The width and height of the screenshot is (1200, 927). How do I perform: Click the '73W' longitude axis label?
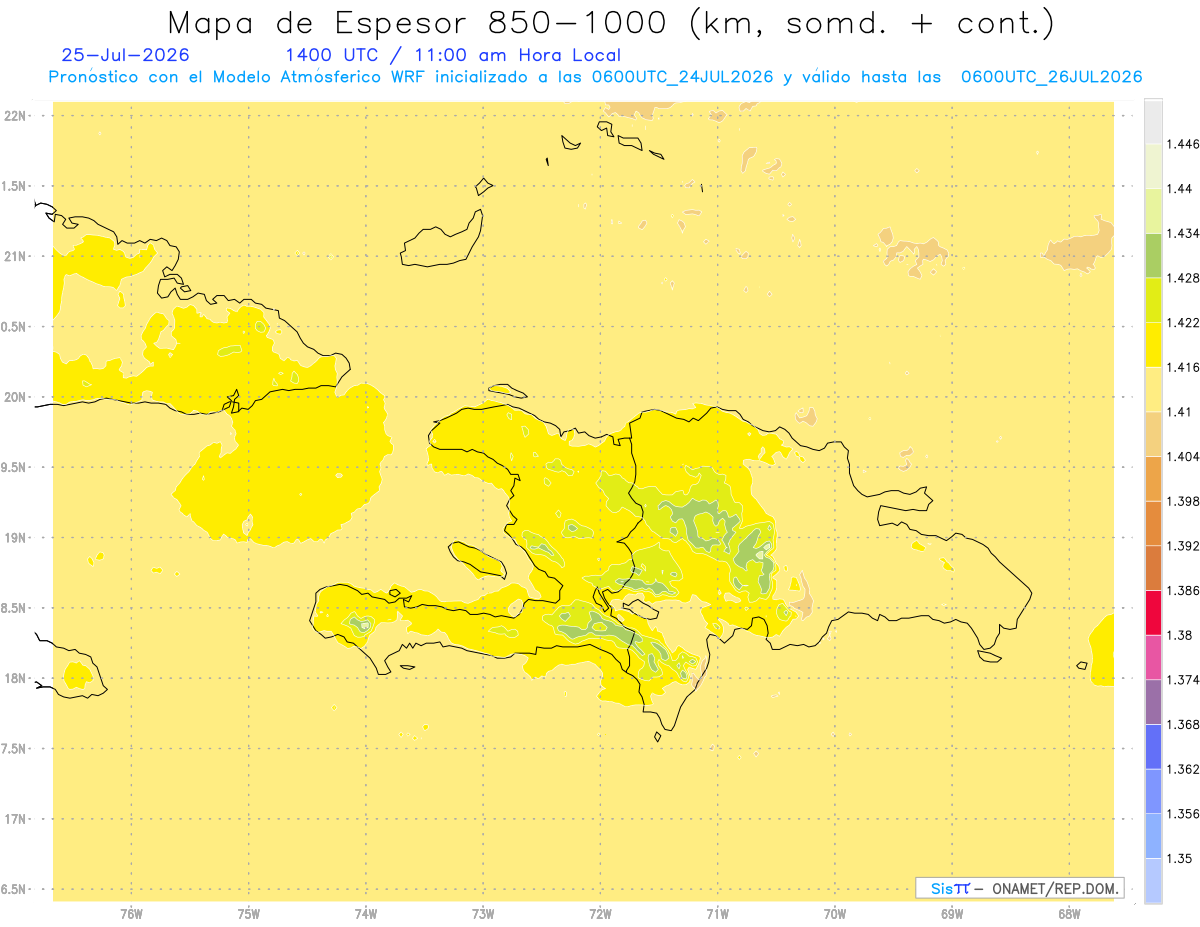click(x=482, y=913)
